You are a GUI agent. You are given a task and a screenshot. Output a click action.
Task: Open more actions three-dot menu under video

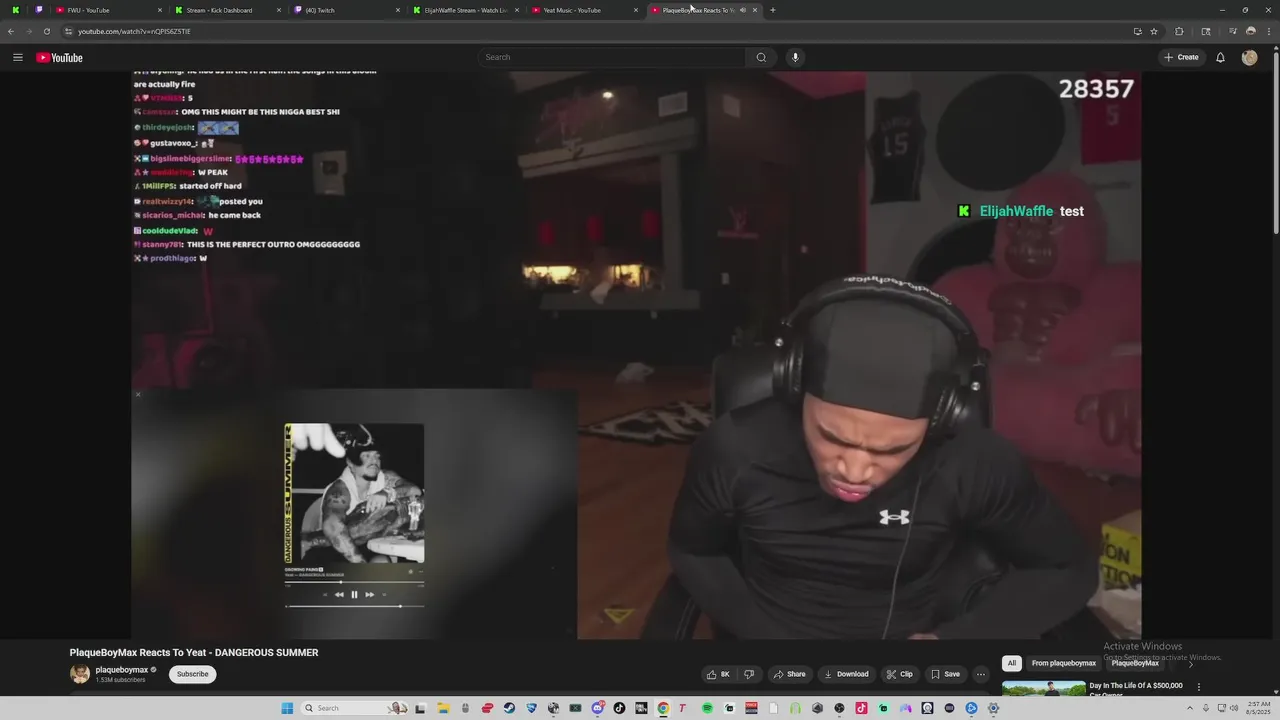(x=981, y=674)
